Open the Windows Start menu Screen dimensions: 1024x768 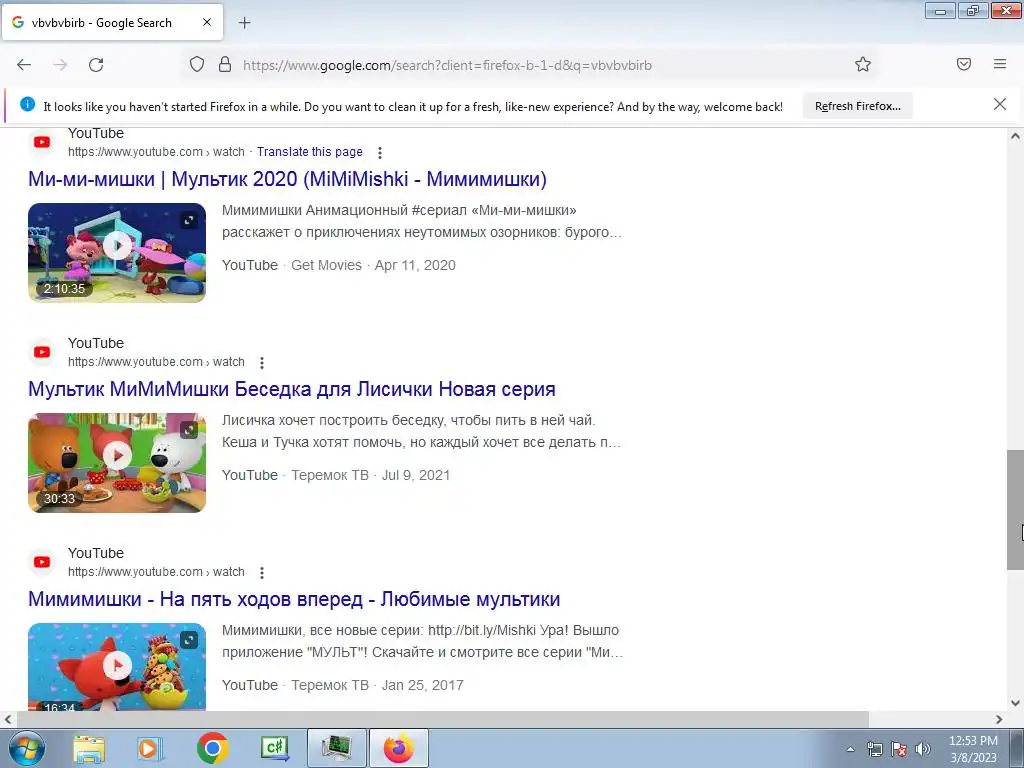coord(26,748)
